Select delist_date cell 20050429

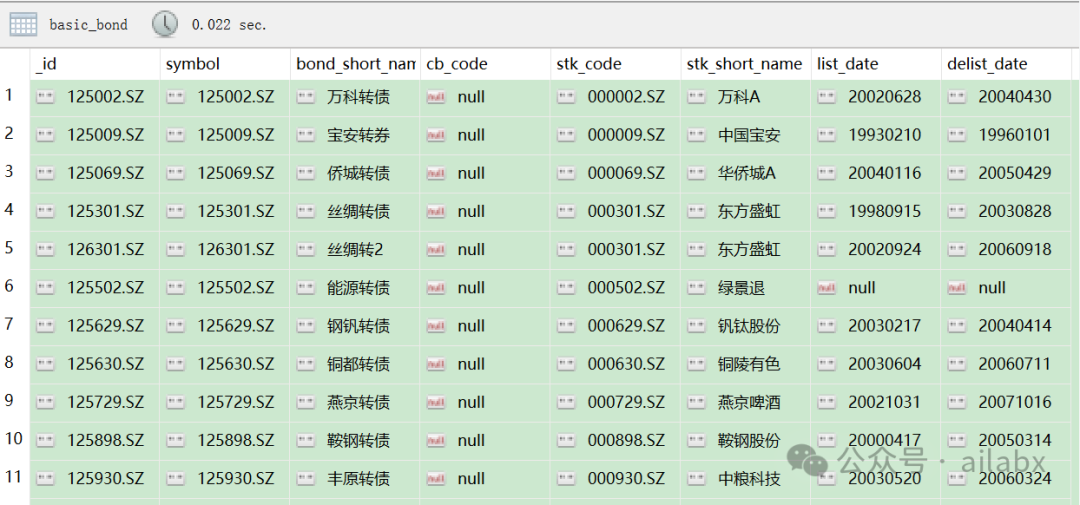tap(1006, 173)
